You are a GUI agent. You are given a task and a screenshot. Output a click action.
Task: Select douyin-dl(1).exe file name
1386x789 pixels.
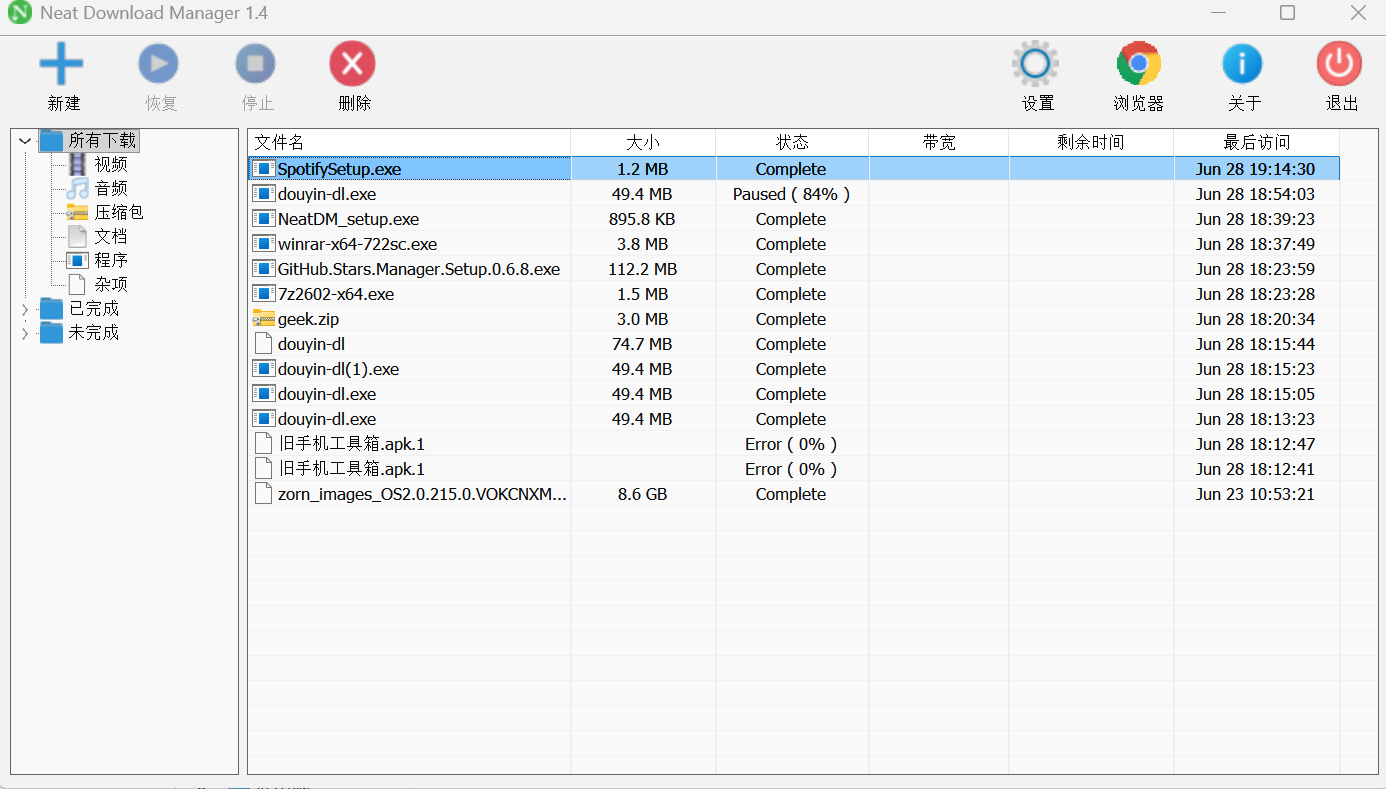338,369
